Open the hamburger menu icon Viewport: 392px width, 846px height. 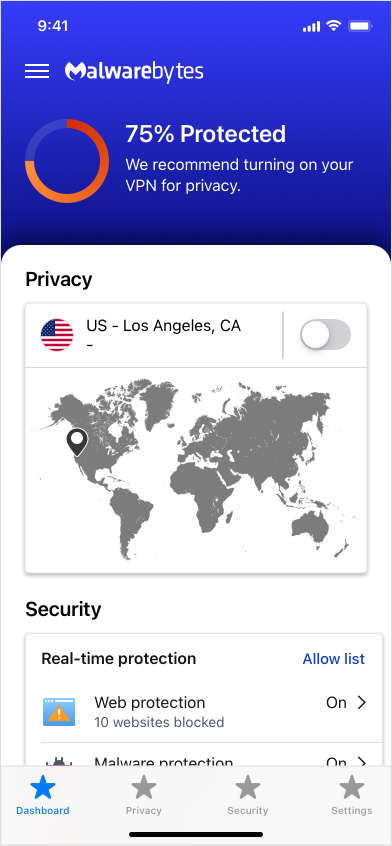tap(37, 71)
